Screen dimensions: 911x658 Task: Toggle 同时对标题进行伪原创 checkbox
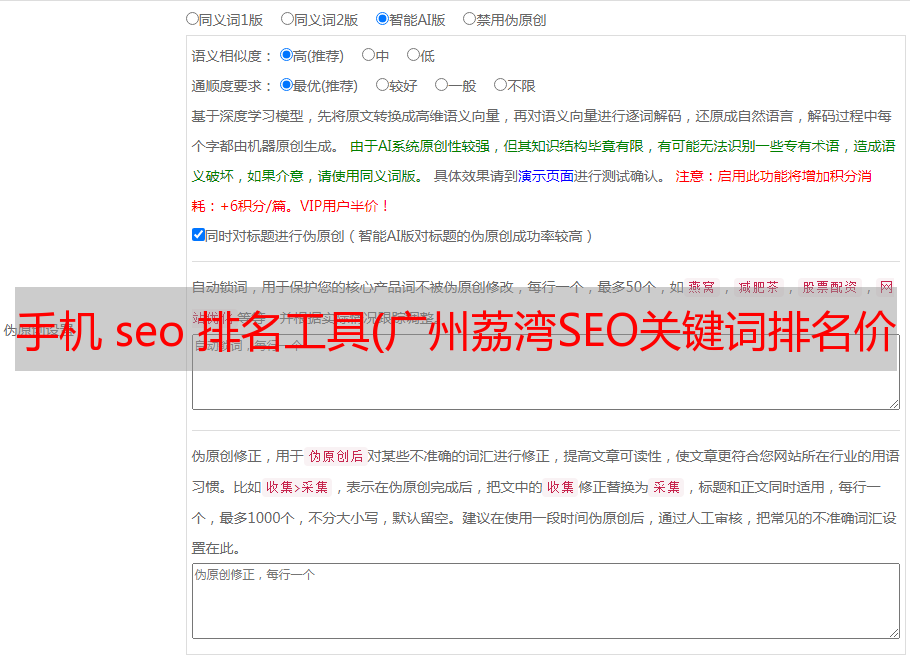198,235
